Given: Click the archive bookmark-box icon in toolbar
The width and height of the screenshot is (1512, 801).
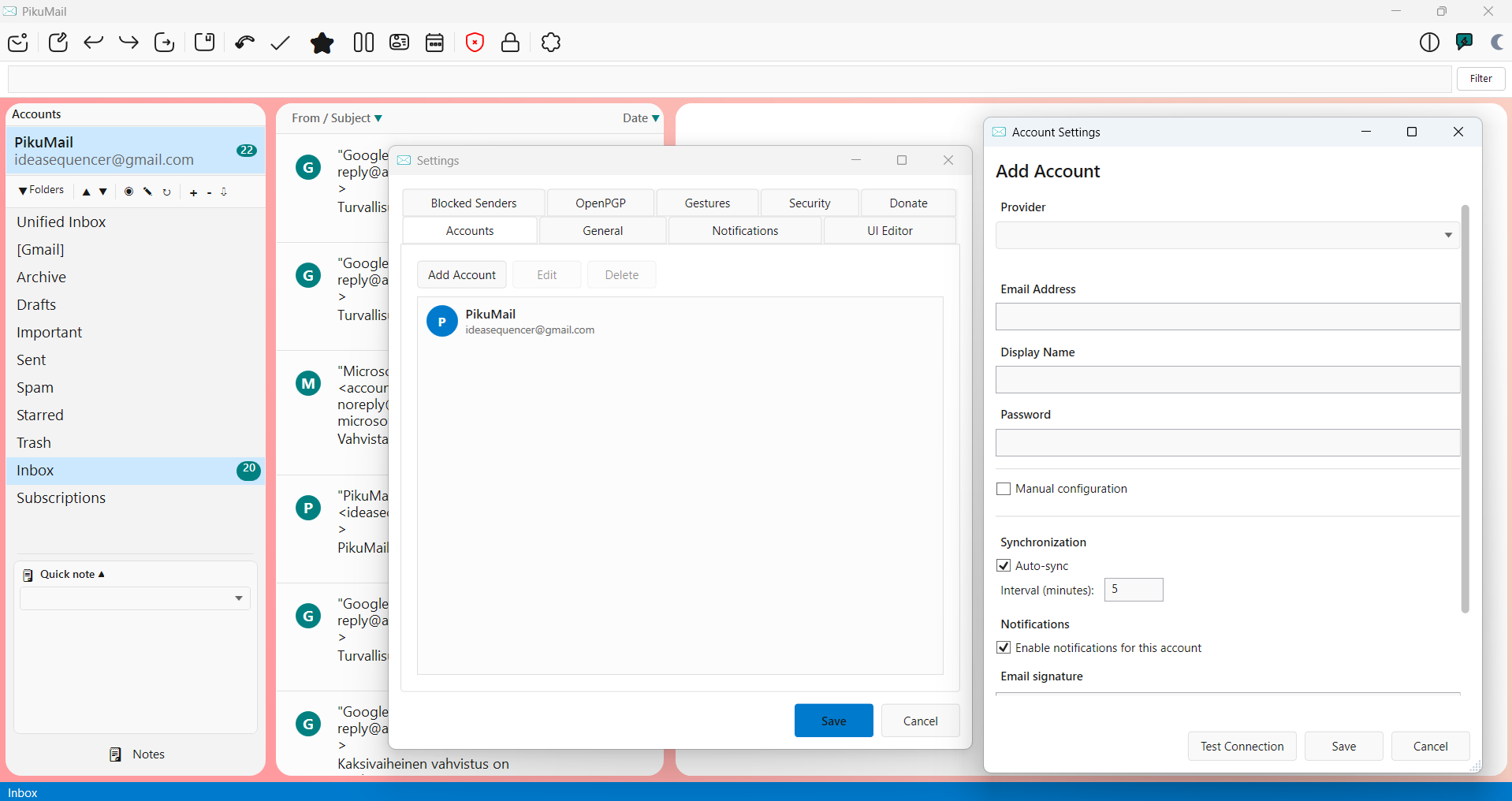Looking at the screenshot, I should click(205, 43).
